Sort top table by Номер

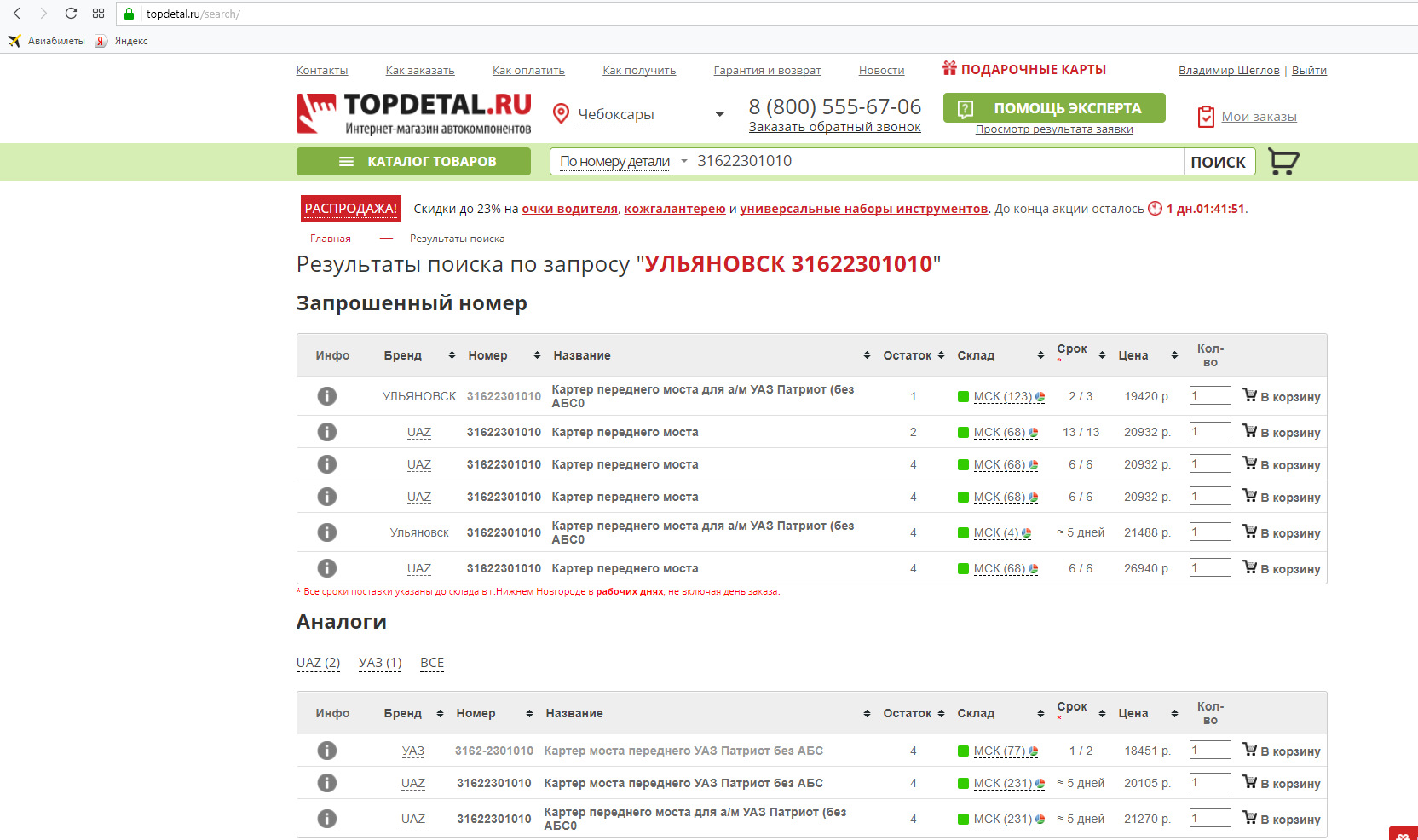[537, 355]
